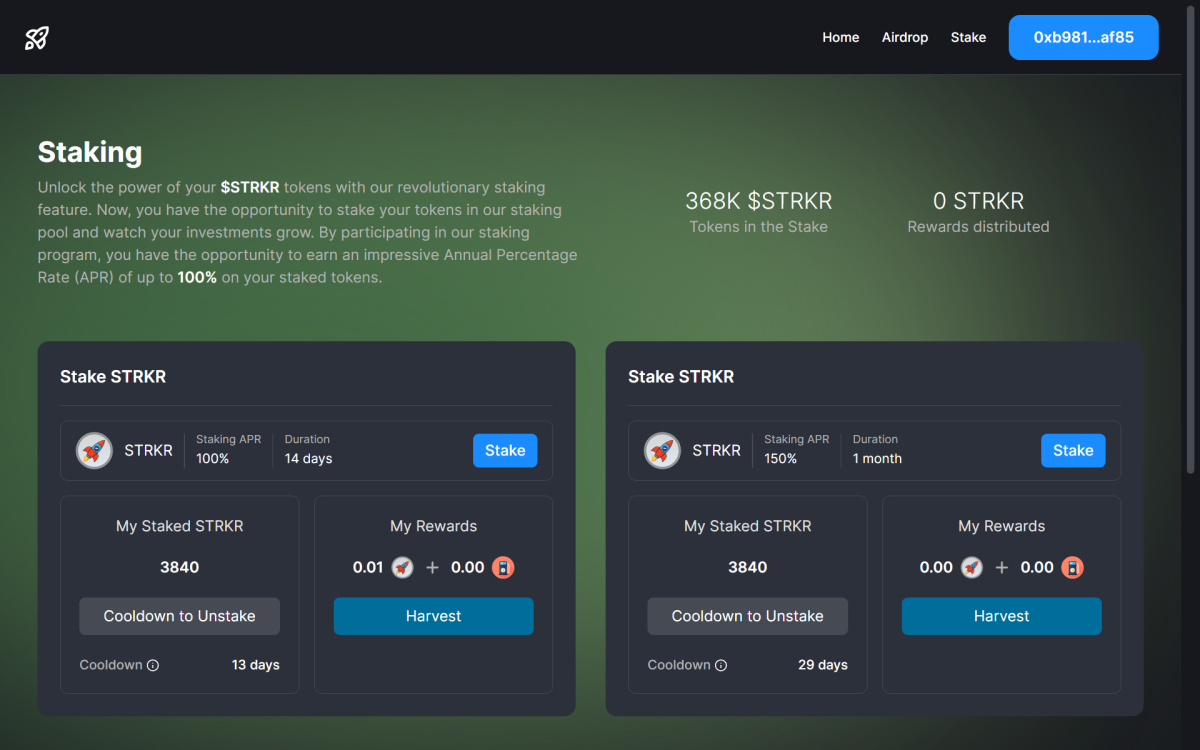
Task: Select Stake in the navigation bar
Action: (968, 37)
